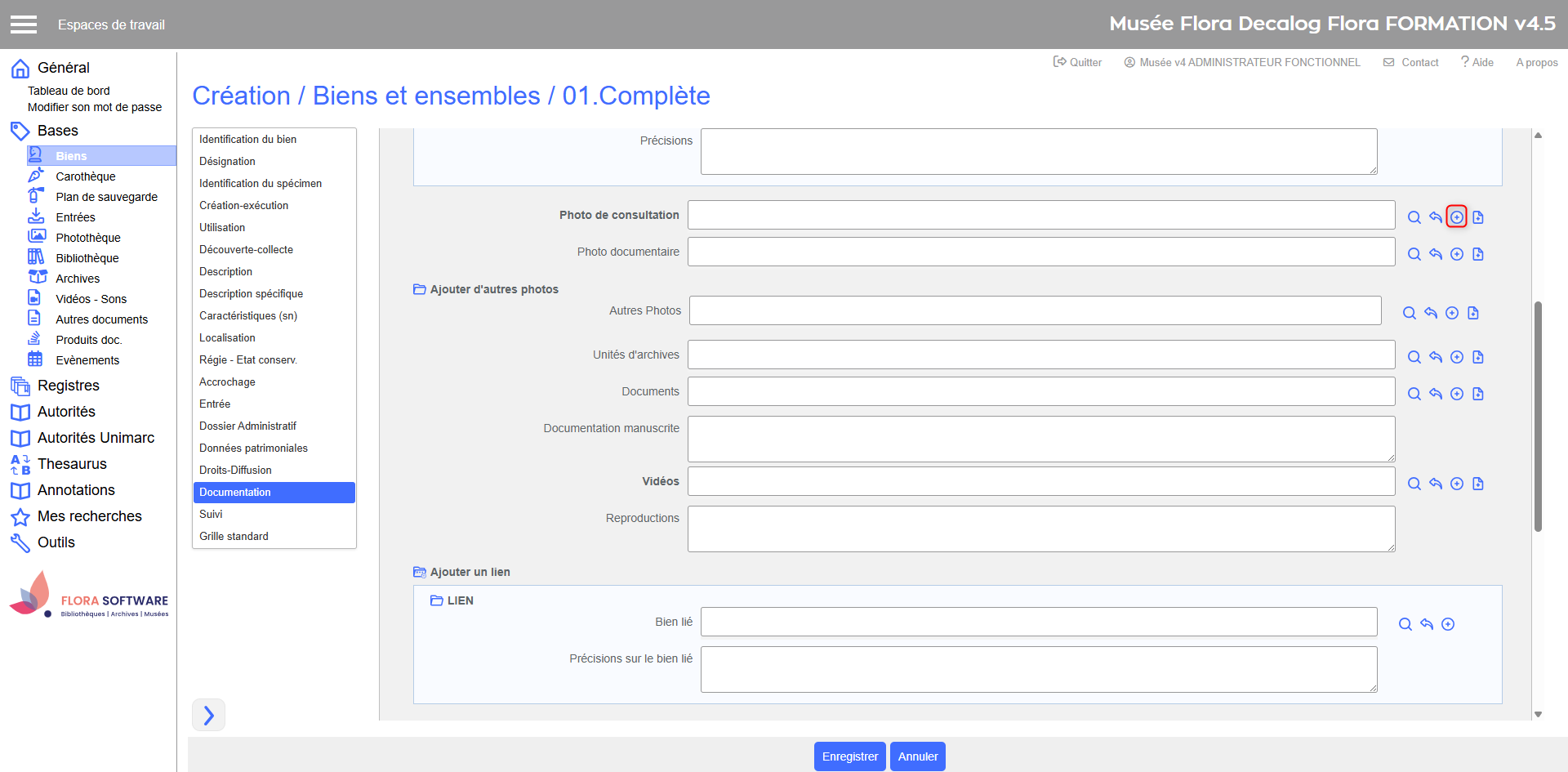Click search icon for Vidéos field

click(1414, 484)
